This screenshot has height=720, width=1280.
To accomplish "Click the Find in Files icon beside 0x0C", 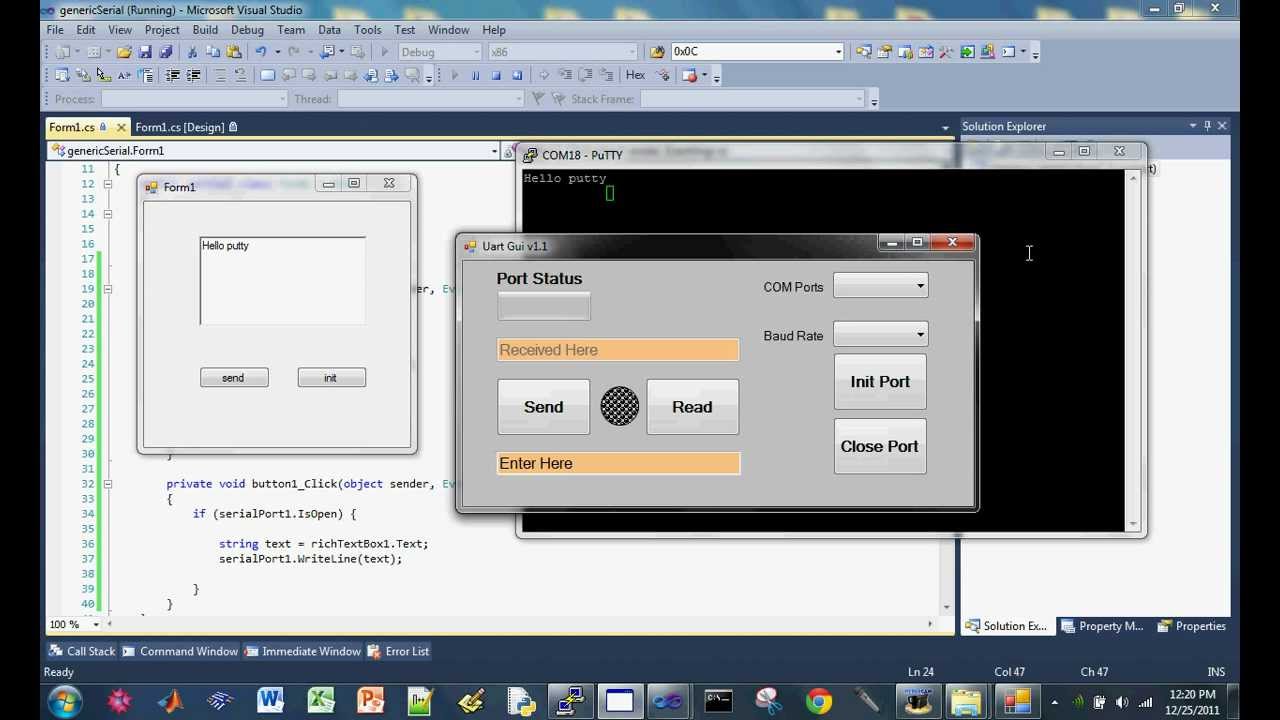I will coord(657,52).
